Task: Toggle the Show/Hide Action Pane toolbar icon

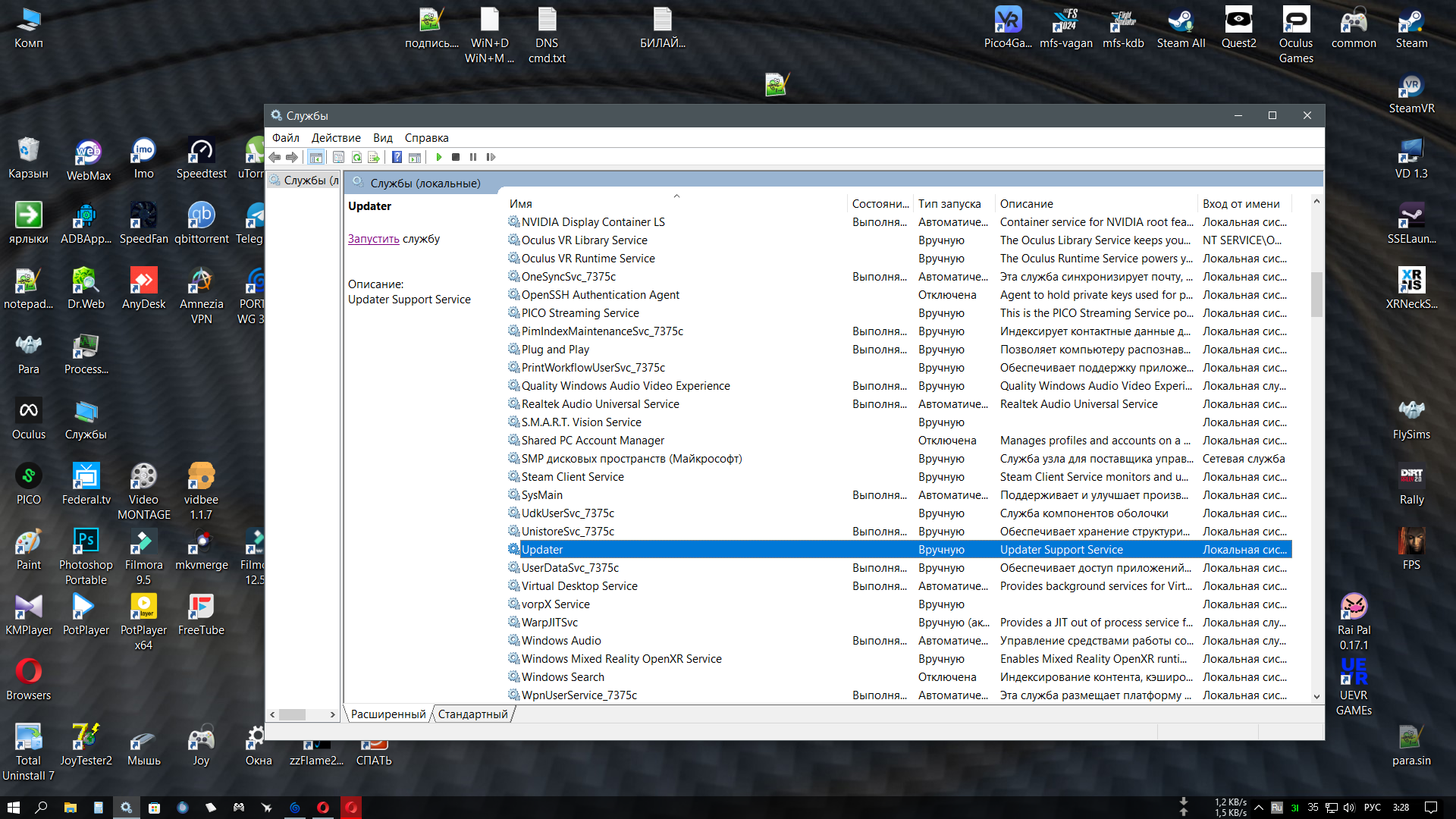Action: 415,157
